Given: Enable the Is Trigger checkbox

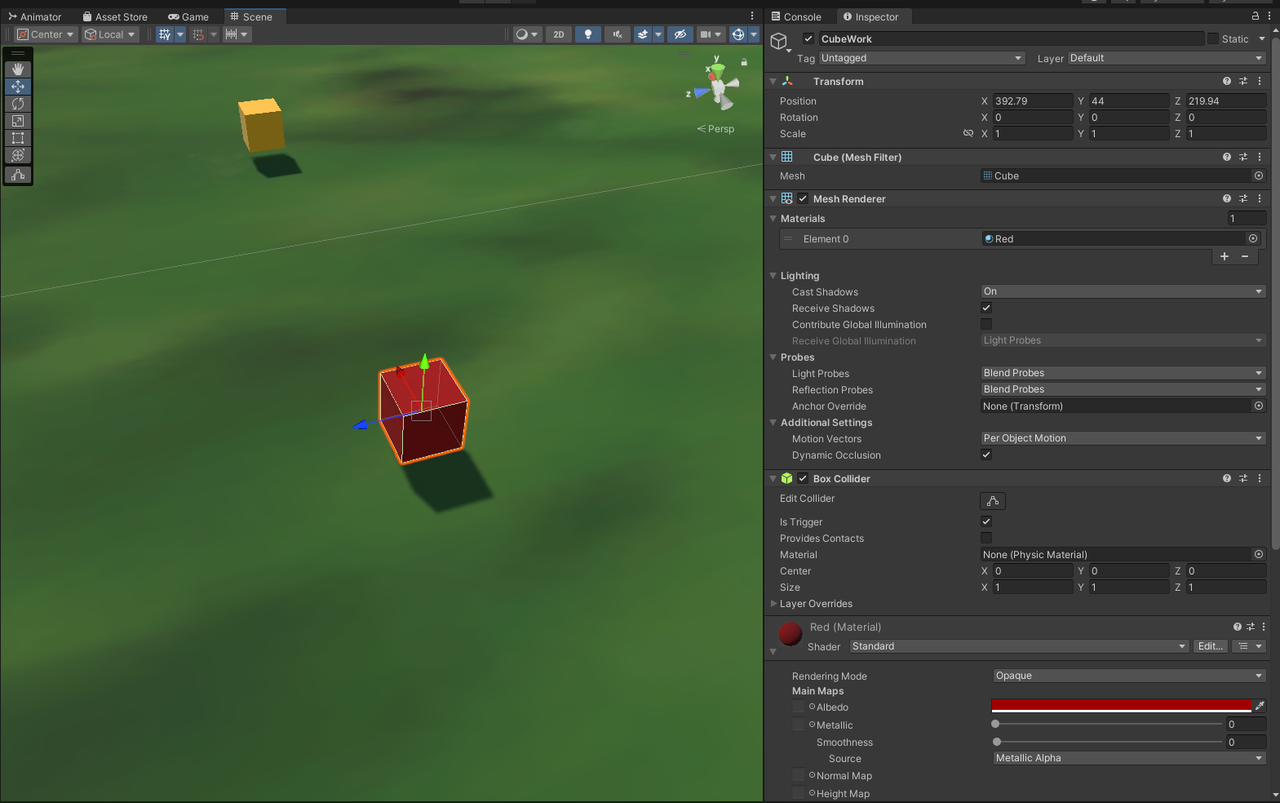Looking at the screenshot, I should (x=986, y=521).
